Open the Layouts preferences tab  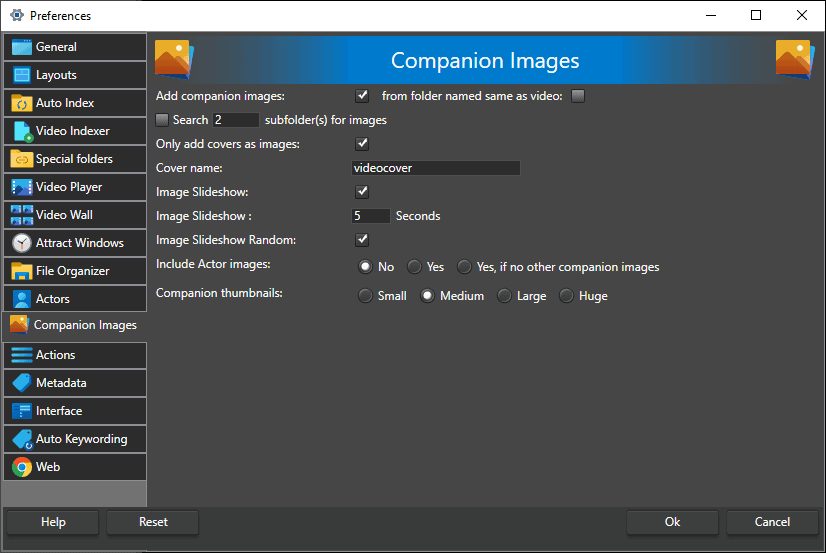75,75
